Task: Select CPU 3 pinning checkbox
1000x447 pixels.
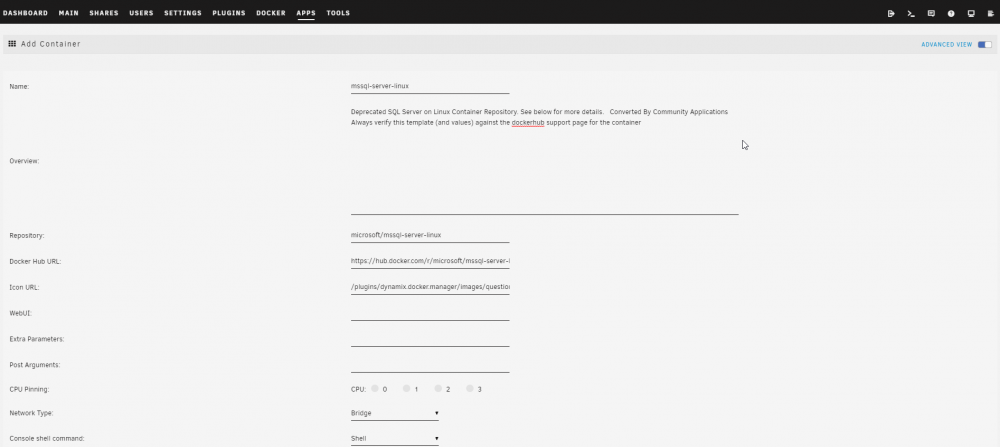Action: click(x=469, y=388)
